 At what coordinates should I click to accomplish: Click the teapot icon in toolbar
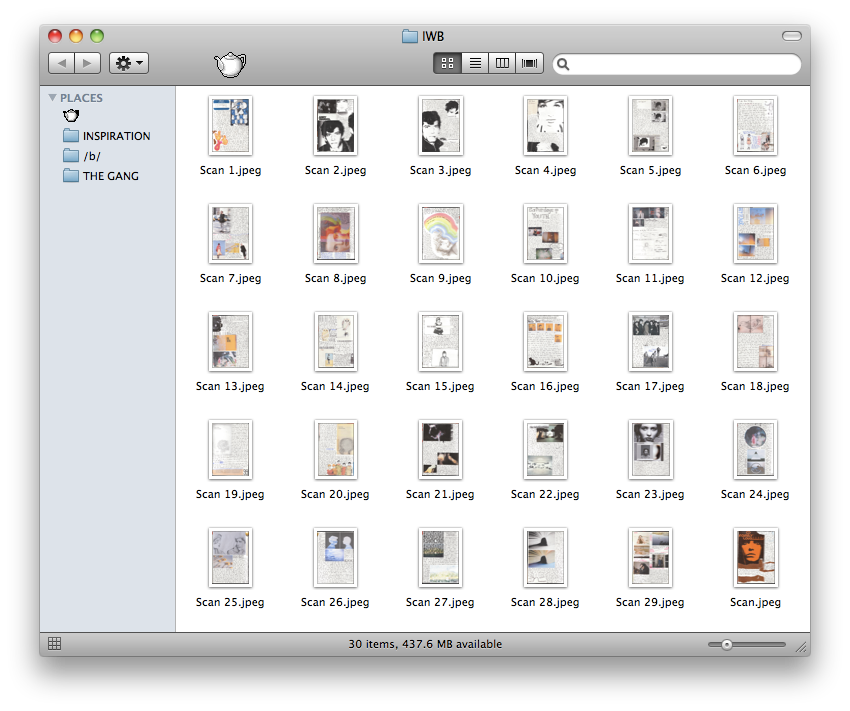pos(230,65)
